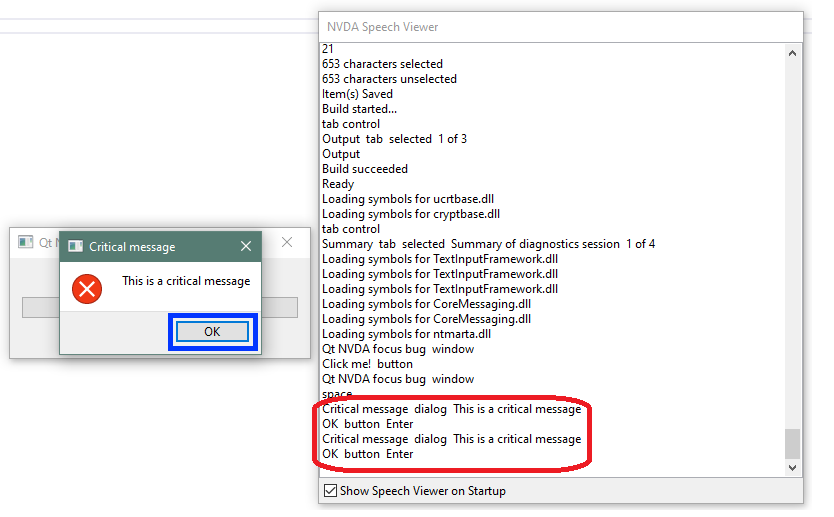834x517 pixels.
Task: Select the "Item(s) Saved" log entry
Action: point(357,94)
